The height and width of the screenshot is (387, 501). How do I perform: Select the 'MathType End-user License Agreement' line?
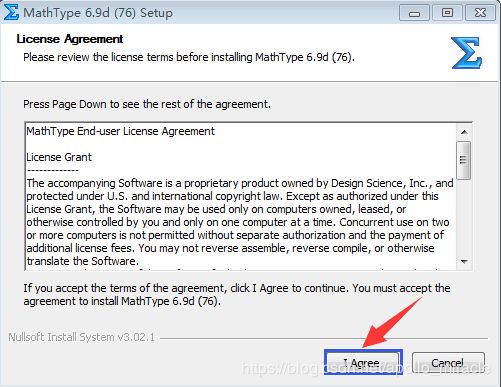pos(120,131)
